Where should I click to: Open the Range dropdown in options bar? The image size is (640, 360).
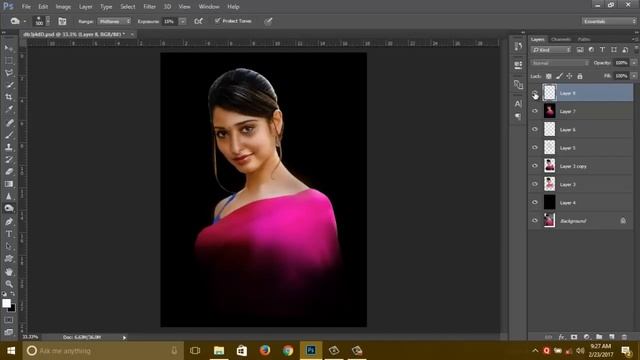point(114,21)
